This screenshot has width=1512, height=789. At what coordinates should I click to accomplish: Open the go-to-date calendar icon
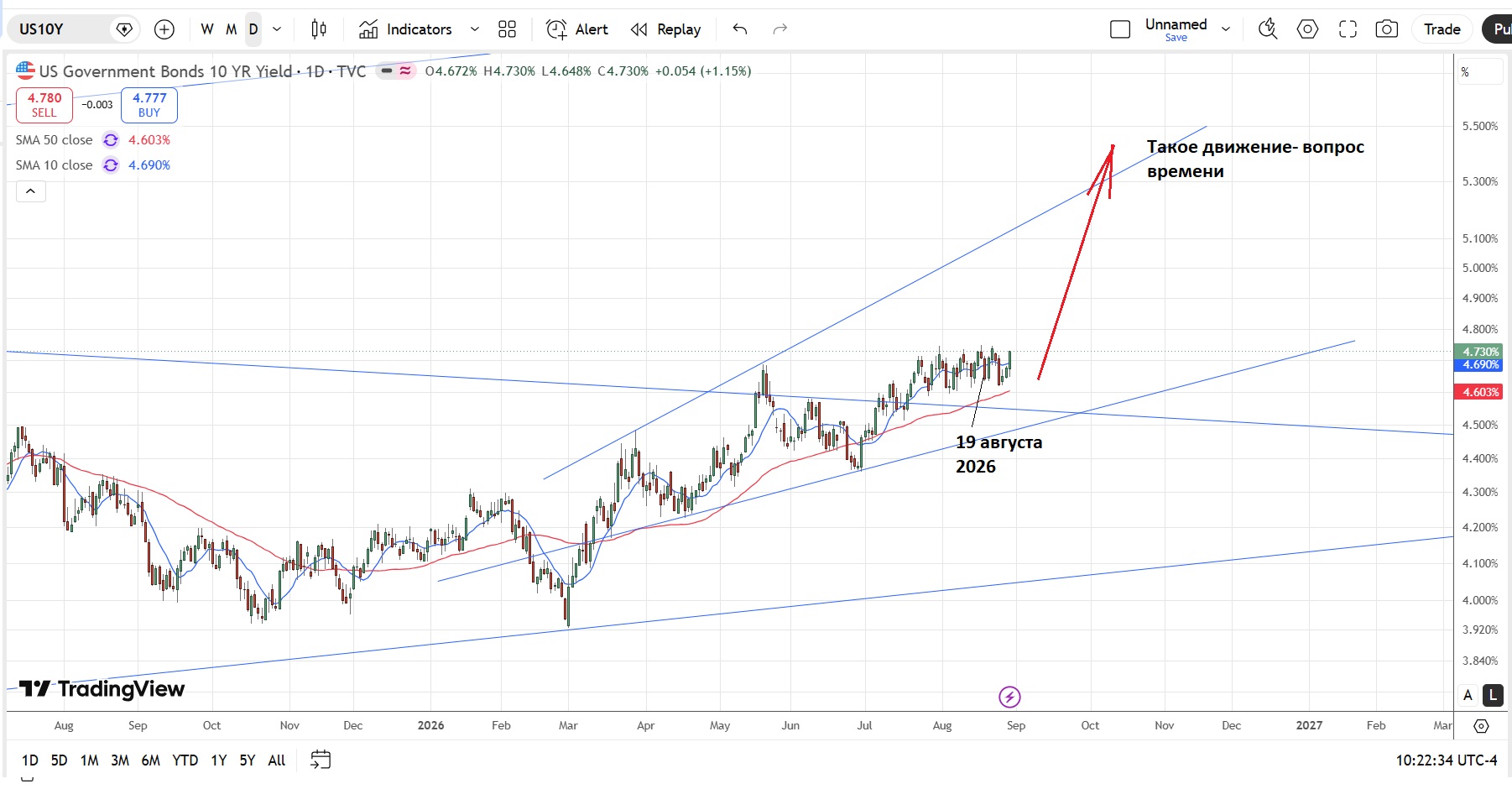coord(321,760)
